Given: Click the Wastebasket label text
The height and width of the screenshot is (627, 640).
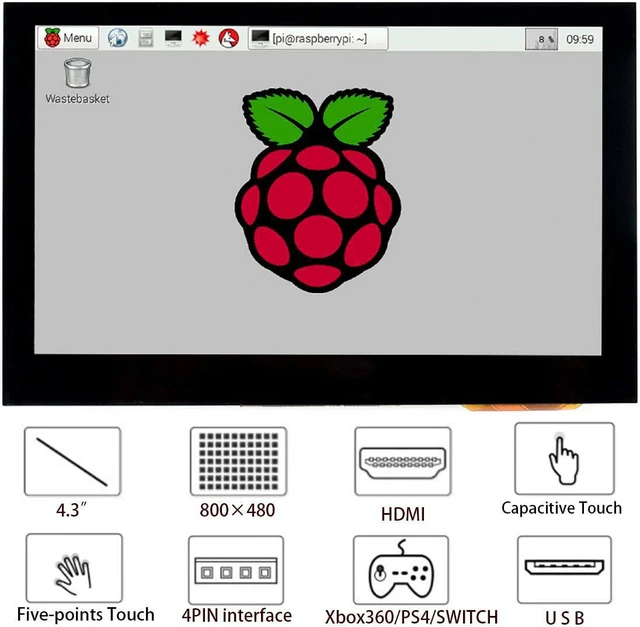Looking at the screenshot, I should click(78, 99).
